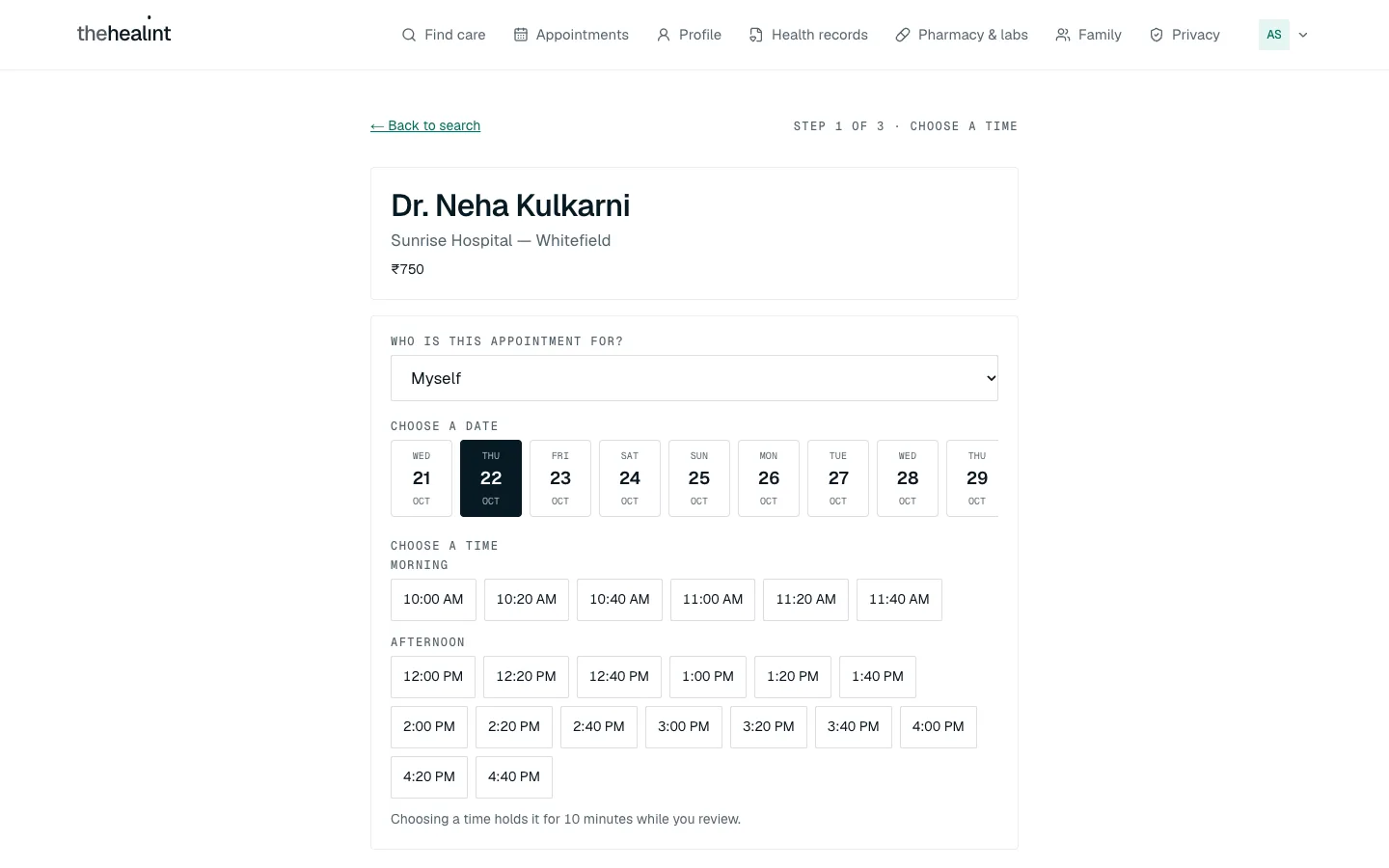Image resolution: width=1389 pixels, height=868 pixels.
Task: Open the Find care menu item
Action: pyautogui.click(x=444, y=35)
